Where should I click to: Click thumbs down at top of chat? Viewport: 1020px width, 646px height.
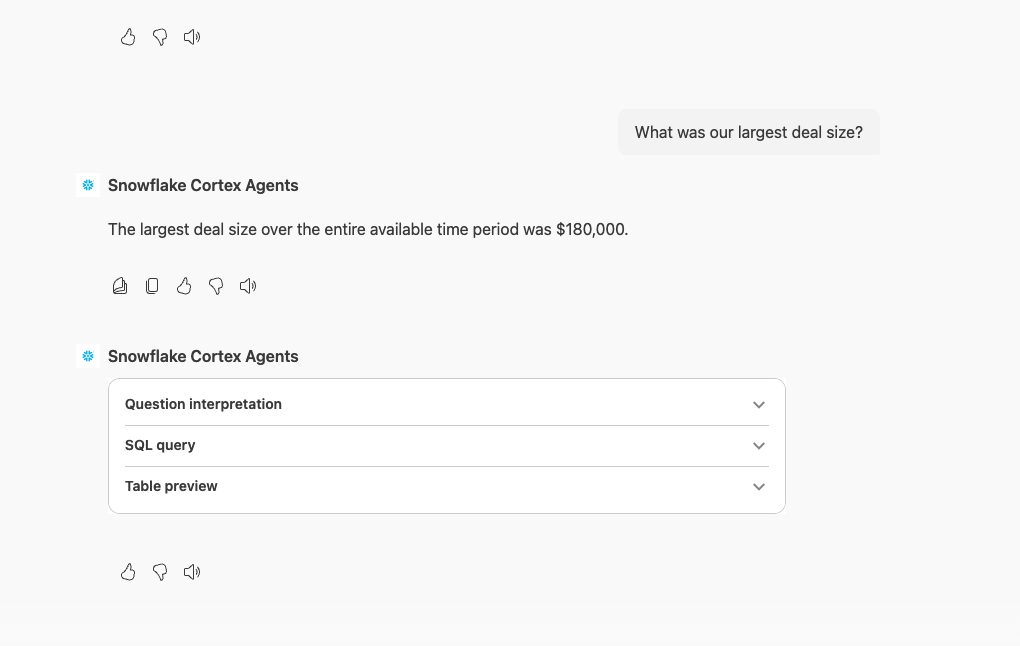point(160,37)
